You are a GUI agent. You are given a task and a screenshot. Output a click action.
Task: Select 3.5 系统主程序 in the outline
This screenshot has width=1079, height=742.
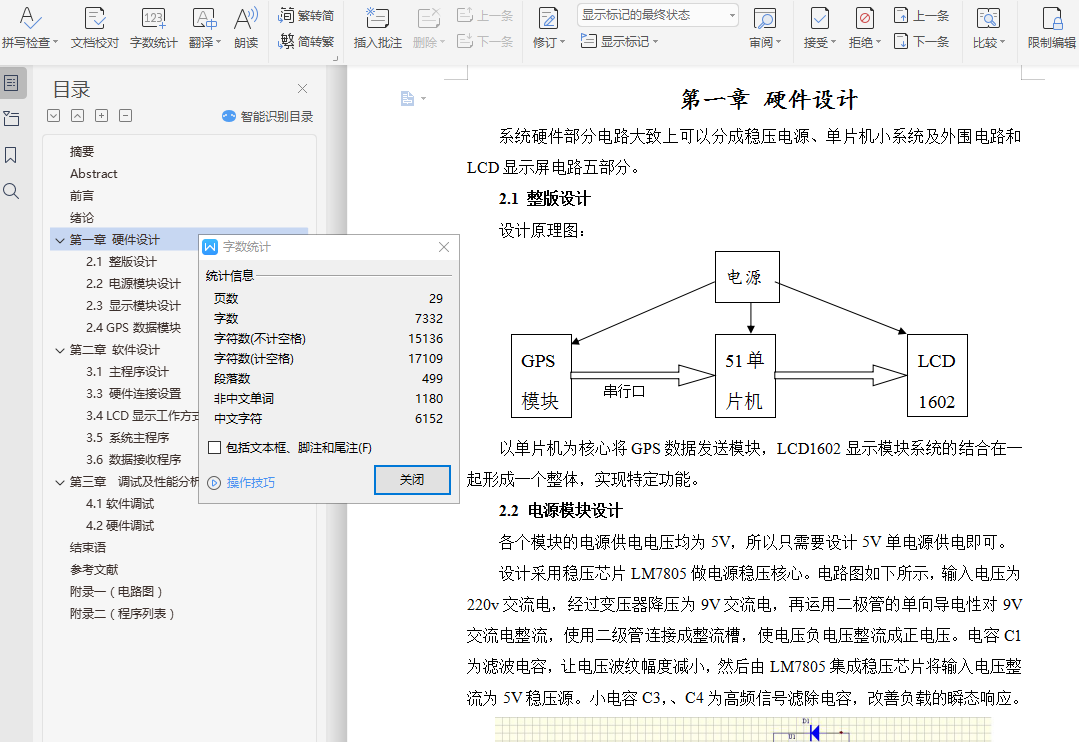tap(127, 438)
